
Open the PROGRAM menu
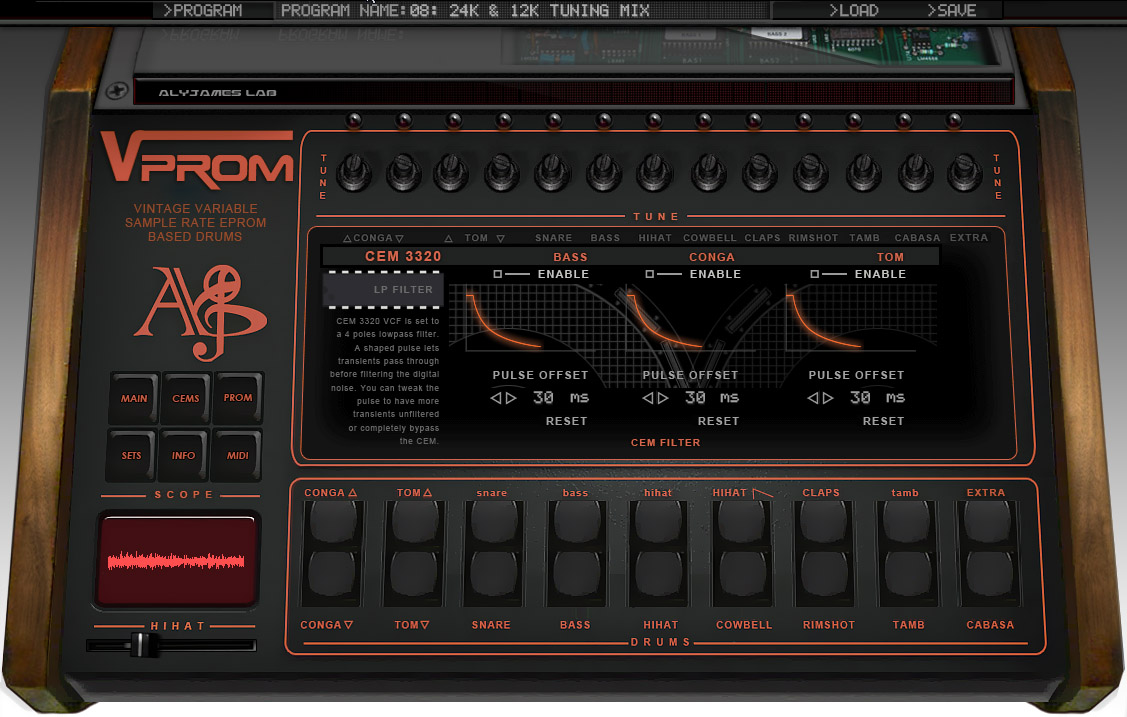tap(210, 10)
